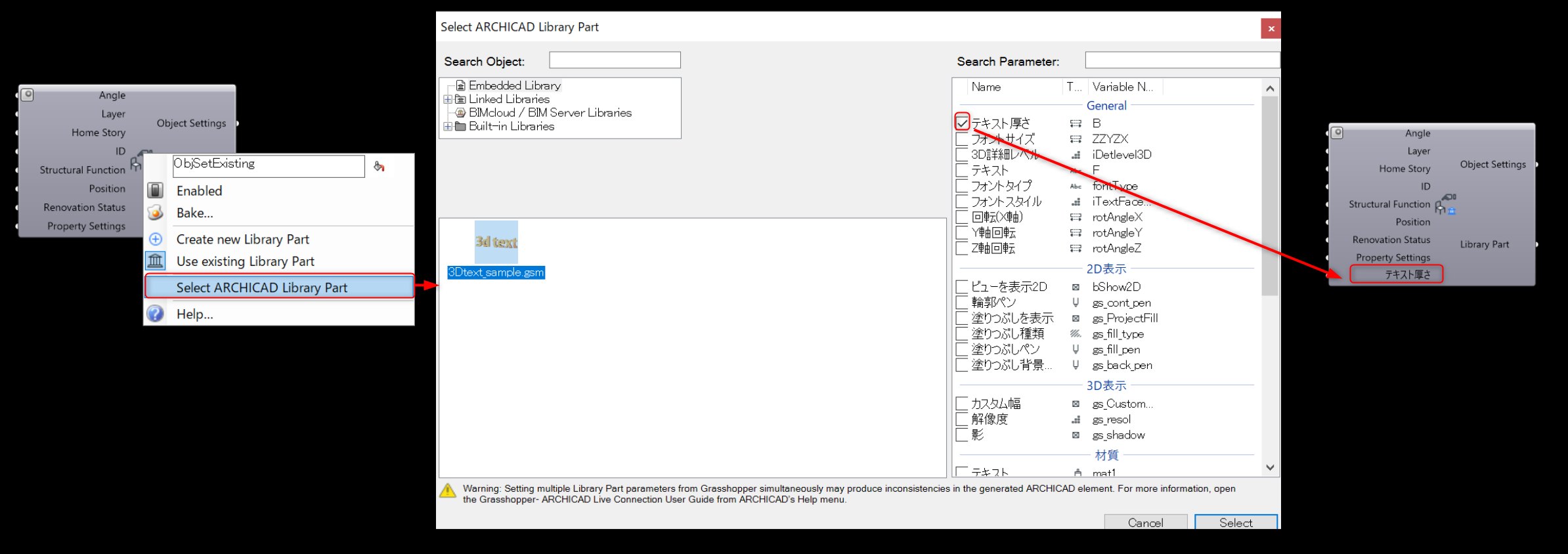The width and height of the screenshot is (1568, 554).
Task: Click the BIMcloud server libraries icon
Action: pyautogui.click(x=460, y=113)
